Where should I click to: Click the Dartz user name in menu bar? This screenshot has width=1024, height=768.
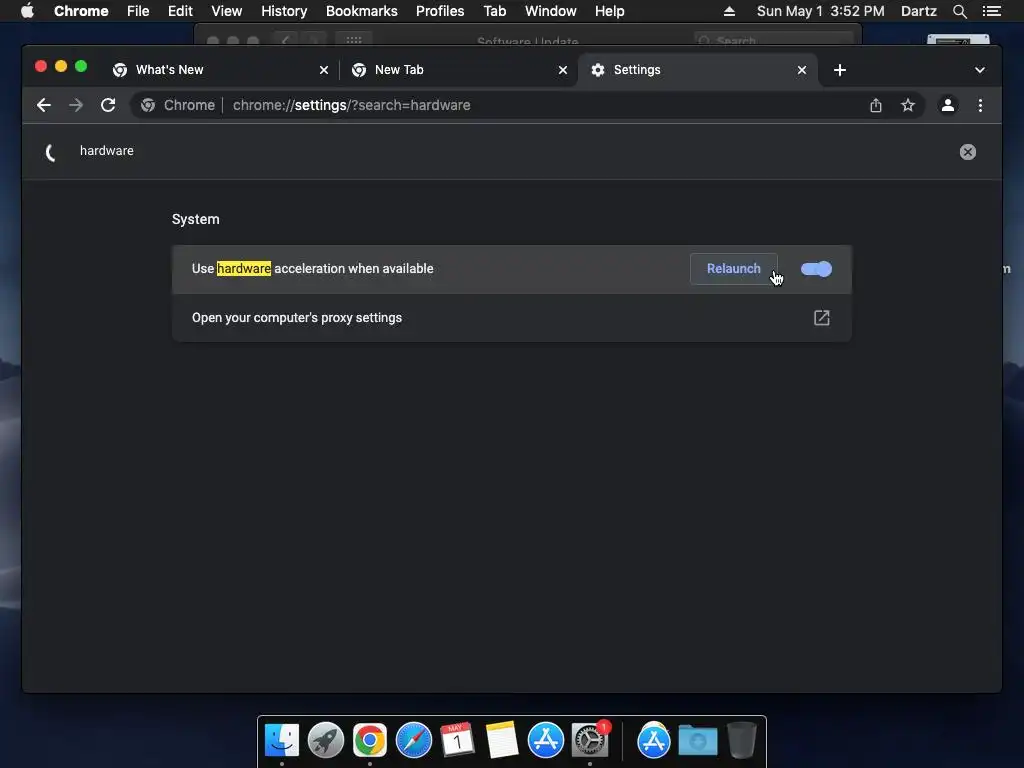tap(918, 11)
